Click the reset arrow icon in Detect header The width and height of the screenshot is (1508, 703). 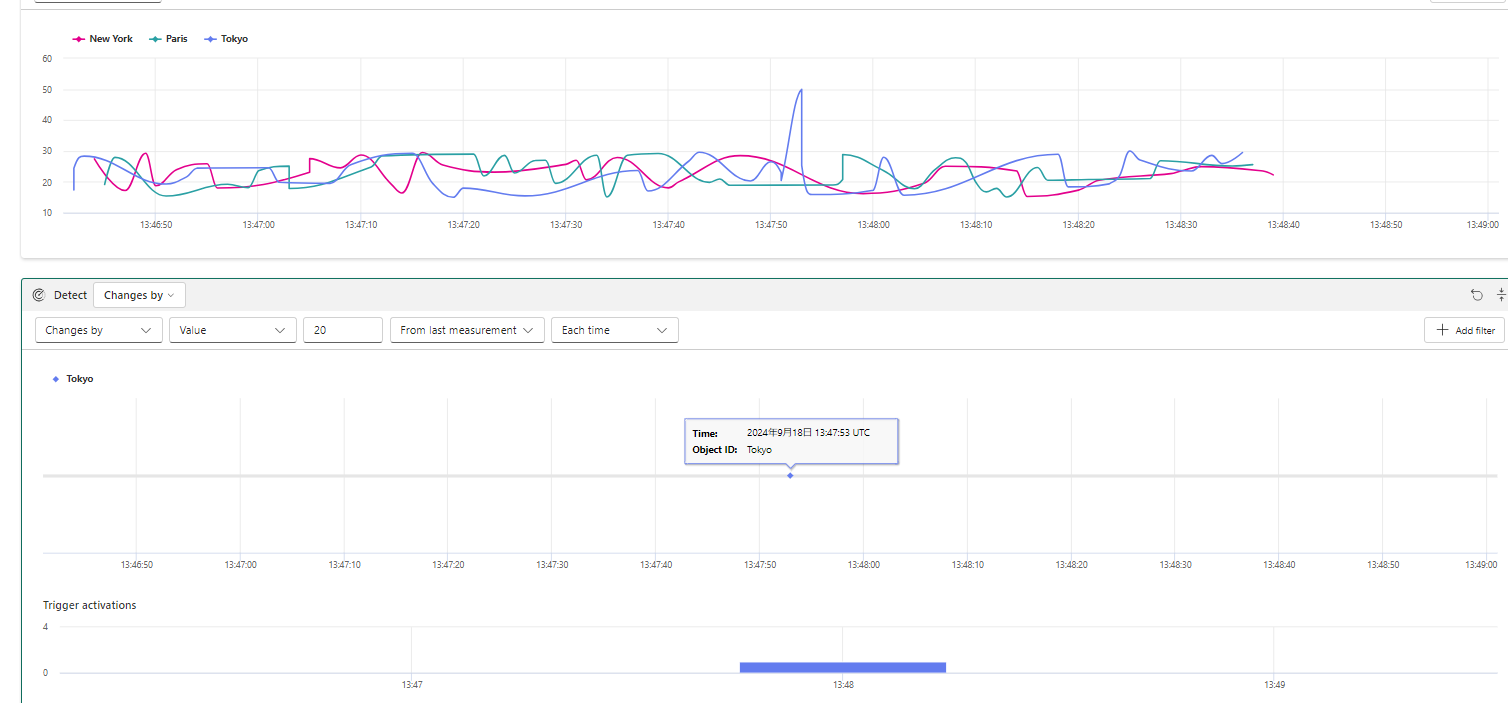pos(1477,295)
